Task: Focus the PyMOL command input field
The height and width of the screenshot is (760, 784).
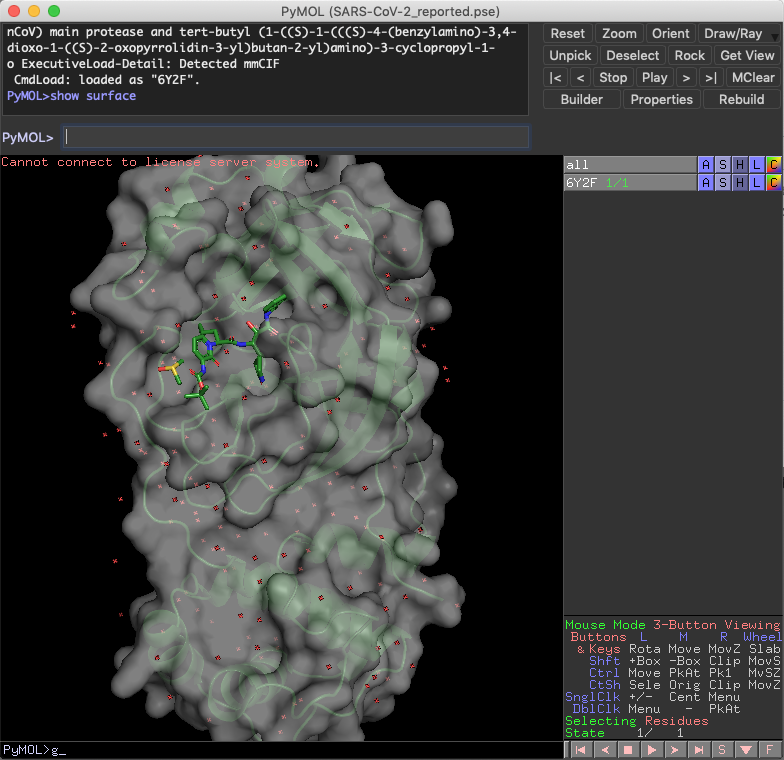Action: point(296,137)
